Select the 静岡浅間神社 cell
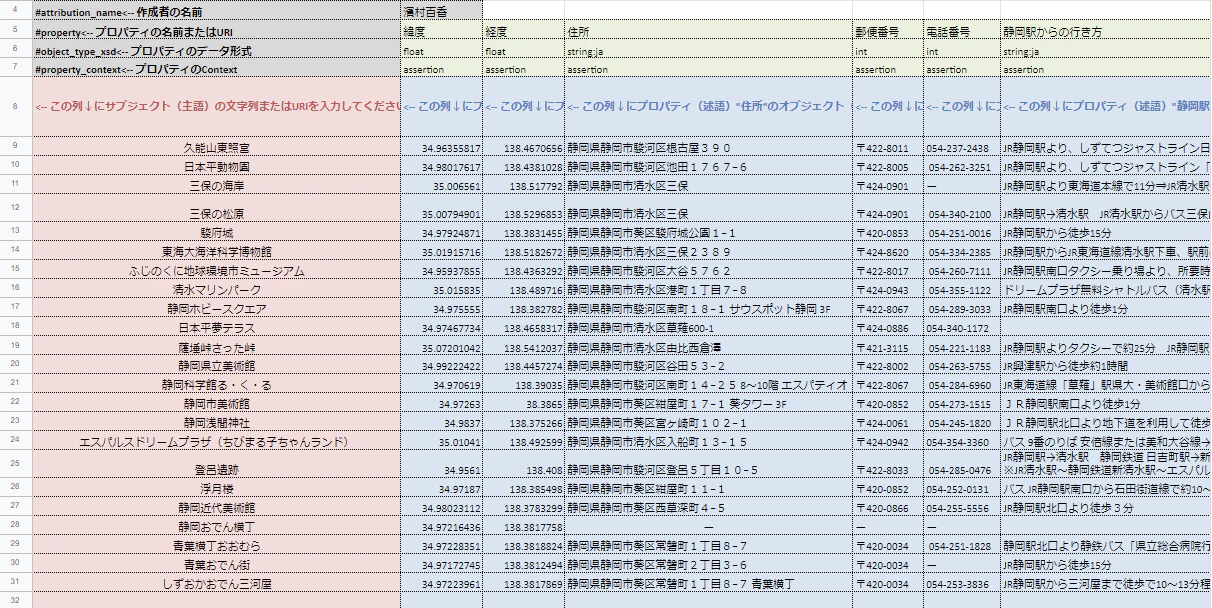 click(216, 423)
